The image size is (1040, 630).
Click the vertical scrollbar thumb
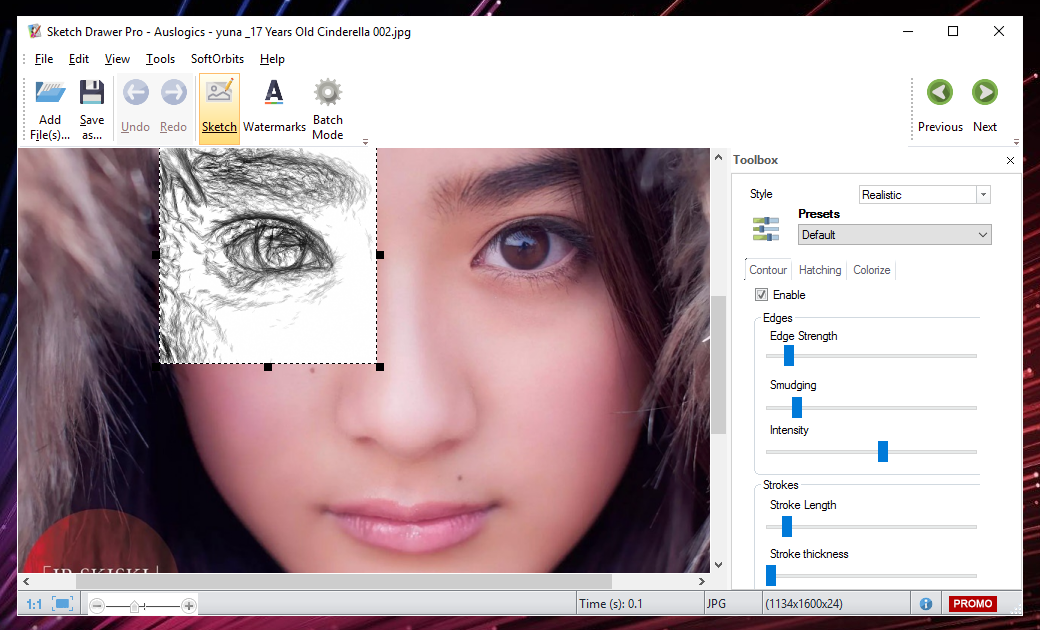[x=718, y=365]
